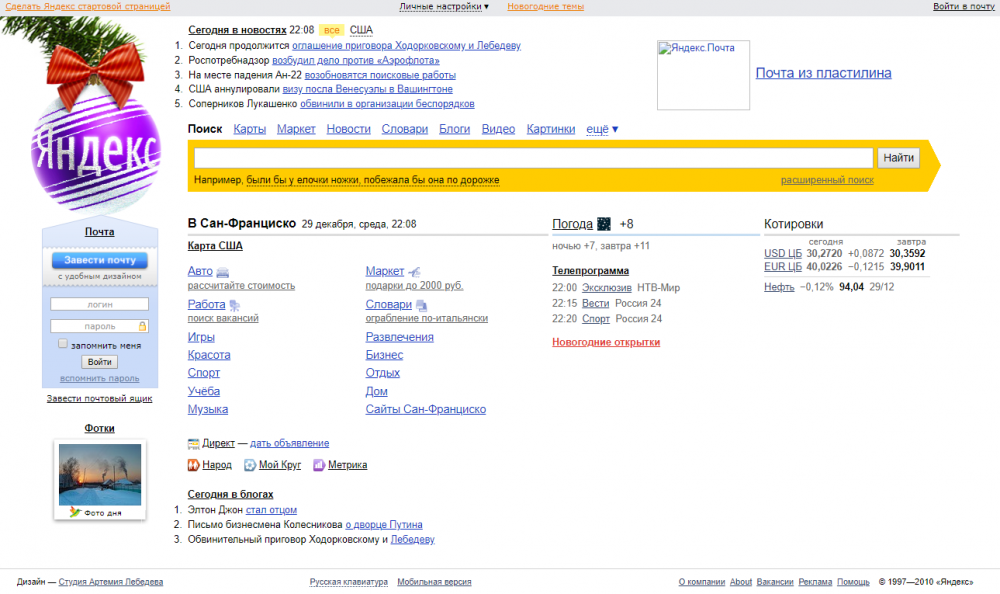Click the example query about елочки ножки
This screenshot has width=1000, height=594.
tap(372, 180)
